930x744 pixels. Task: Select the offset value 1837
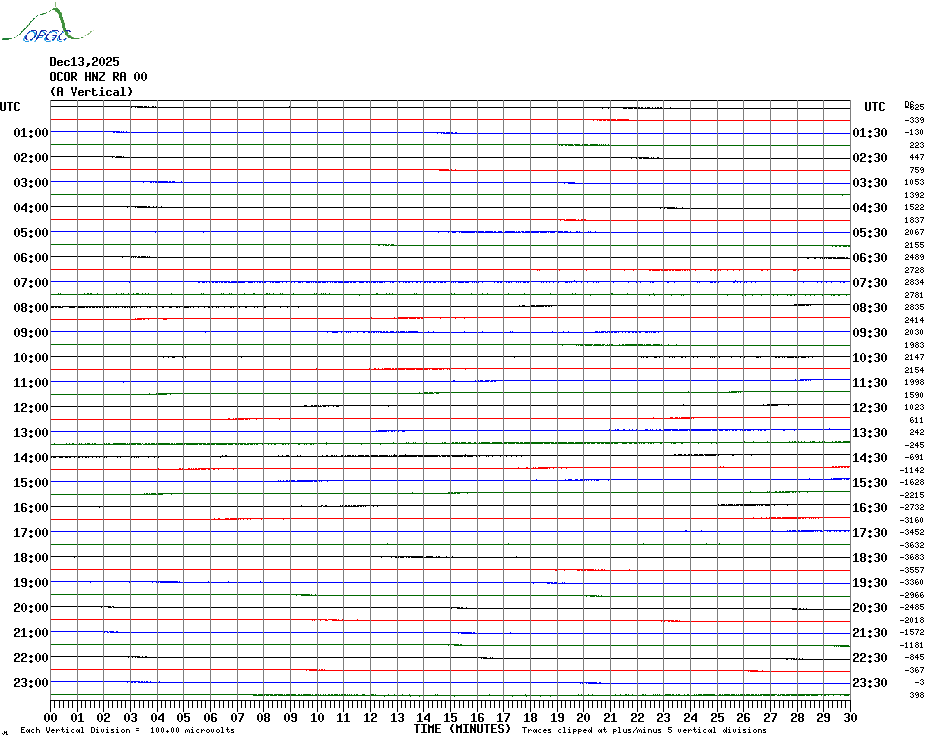click(x=914, y=220)
